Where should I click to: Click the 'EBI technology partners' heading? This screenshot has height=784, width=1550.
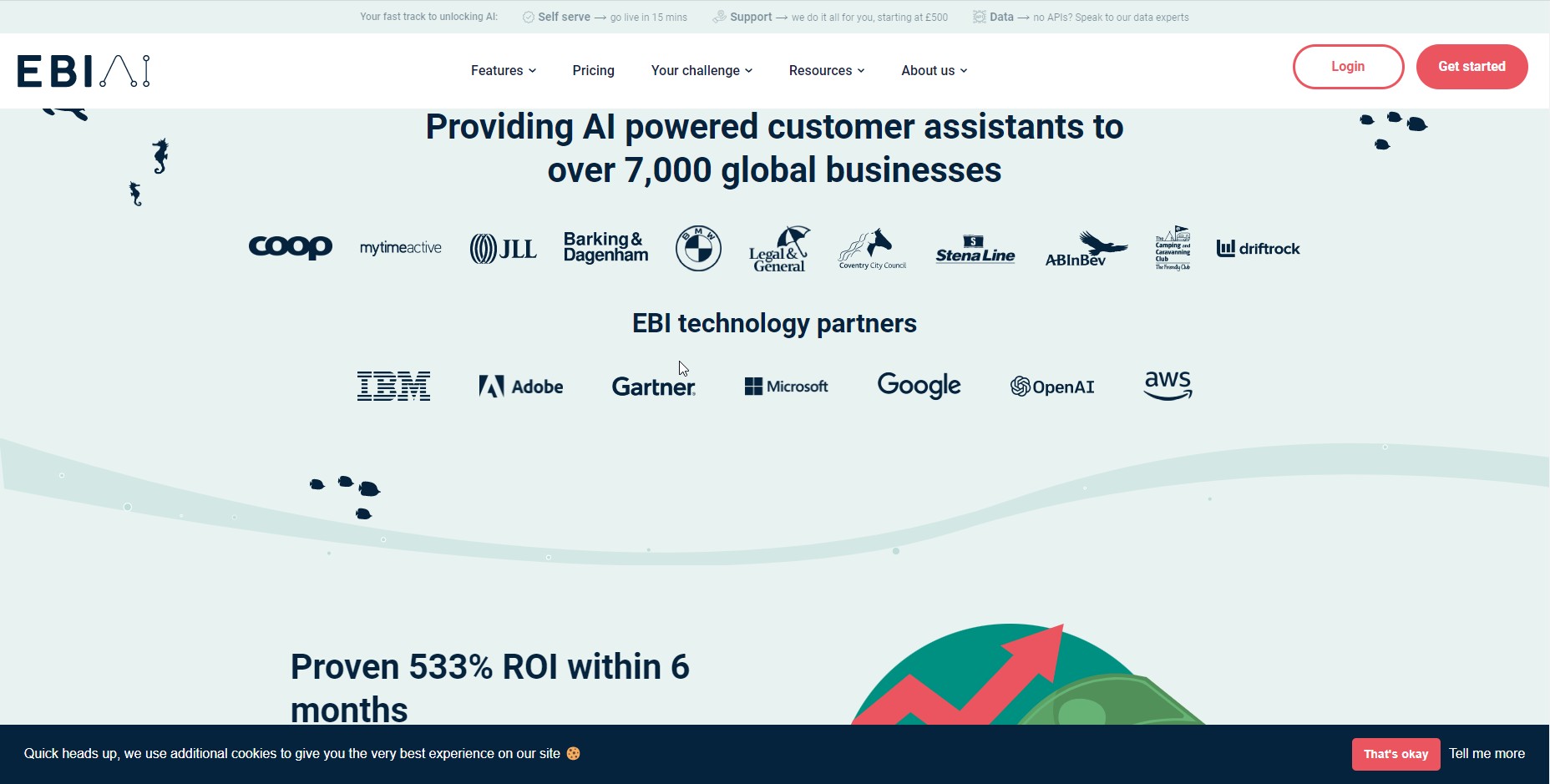774,323
